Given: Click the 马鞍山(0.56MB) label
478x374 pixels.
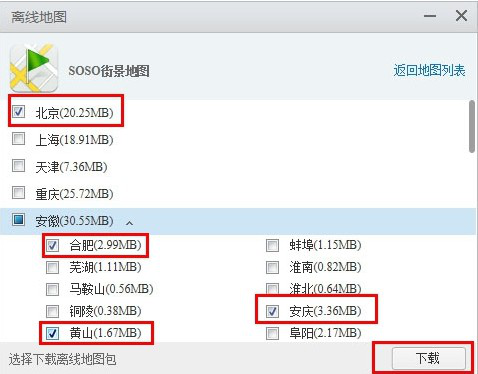Looking at the screenshot, I should tap(111, 289).
